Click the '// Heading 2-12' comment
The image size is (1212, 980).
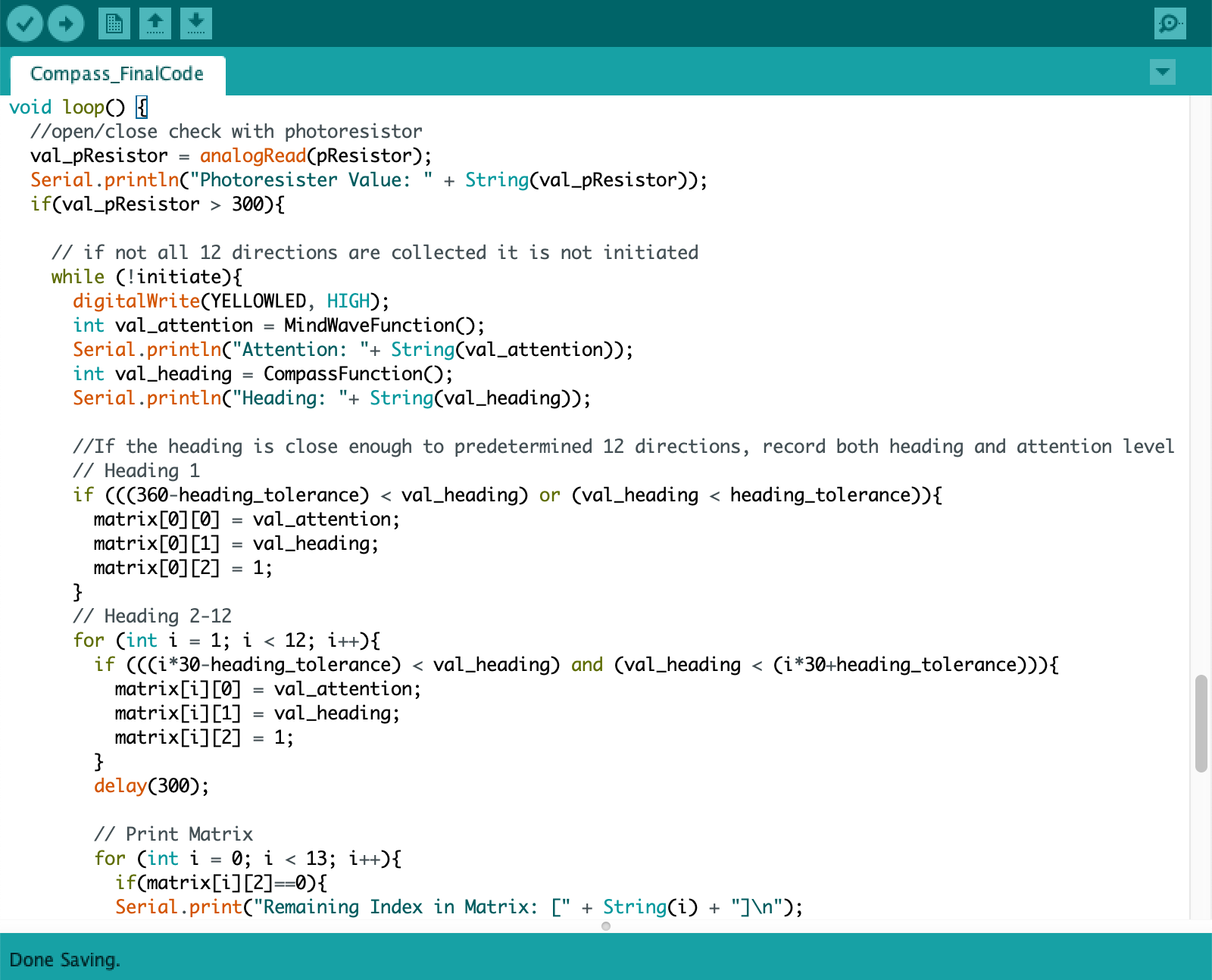tap(152, 616)
